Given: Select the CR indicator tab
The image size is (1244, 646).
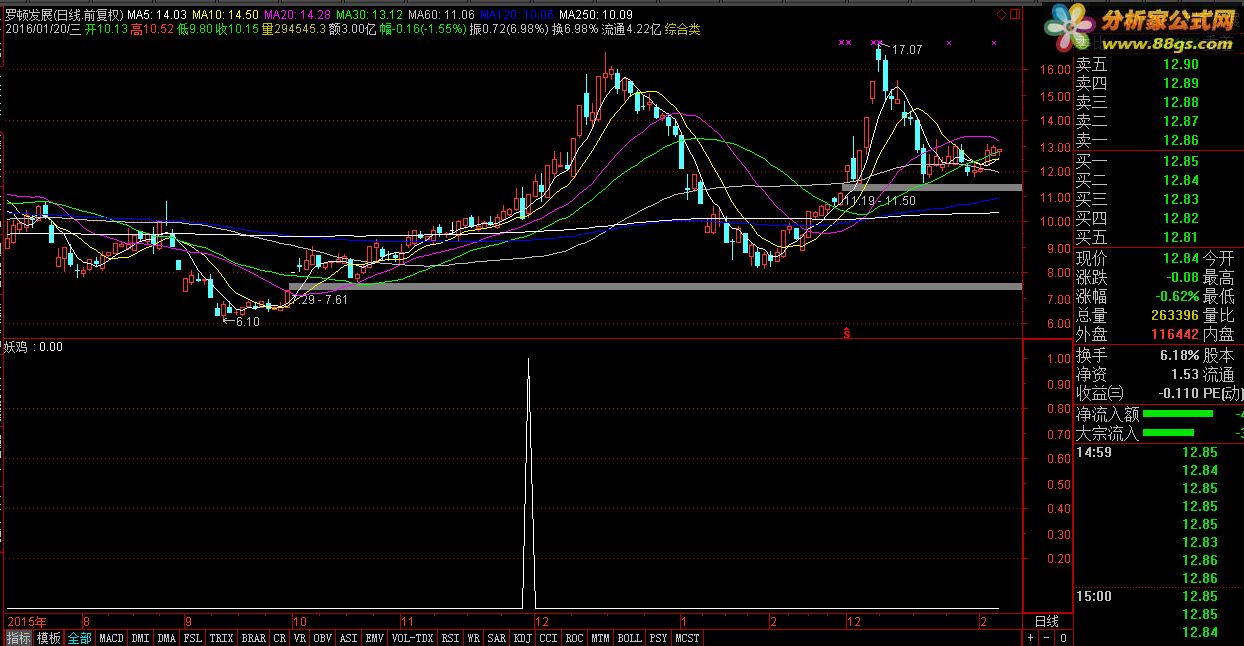Looking at the screenshot, I should click(280, 637).
